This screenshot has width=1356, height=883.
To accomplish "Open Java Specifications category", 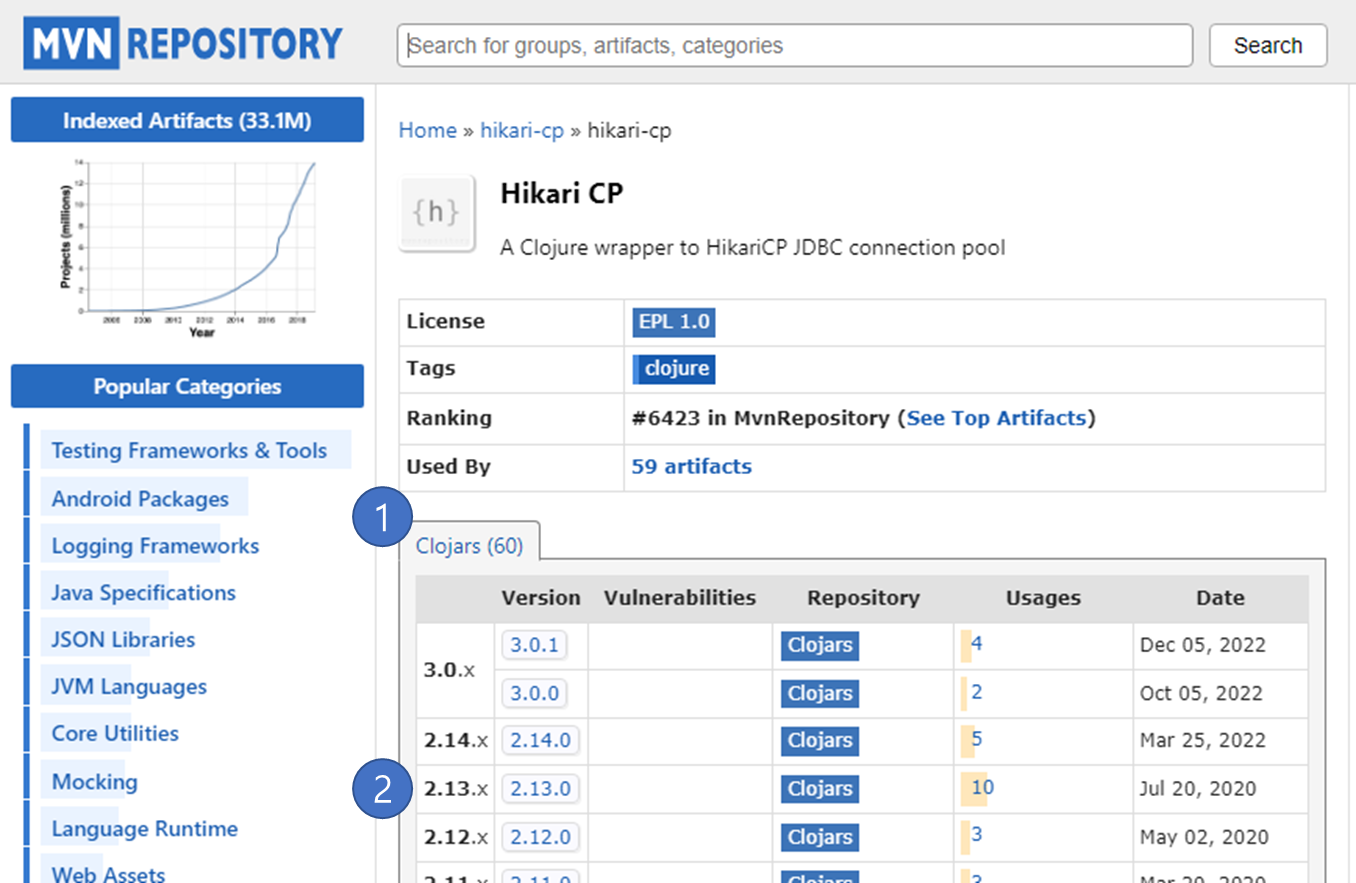I will coord(144,593).
